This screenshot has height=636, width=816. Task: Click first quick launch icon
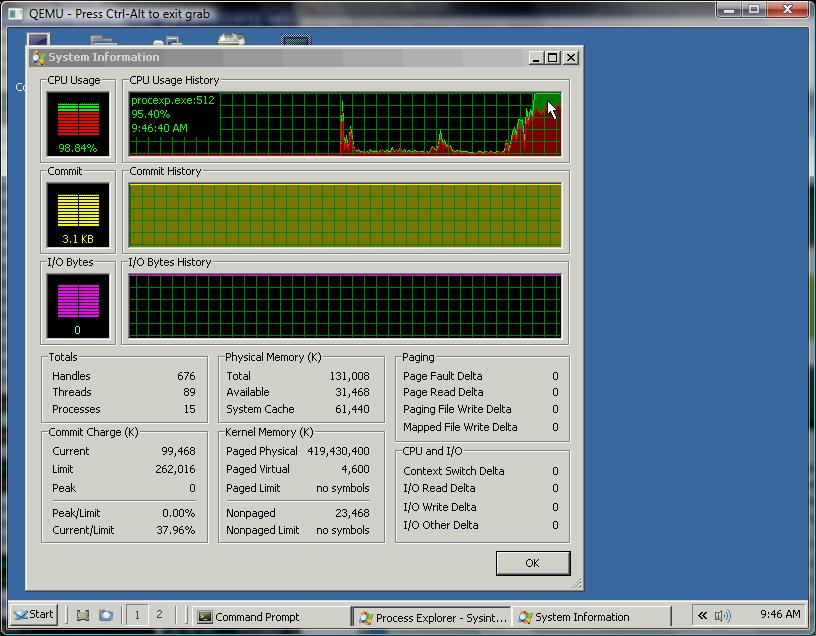click(x=84, y=616)
